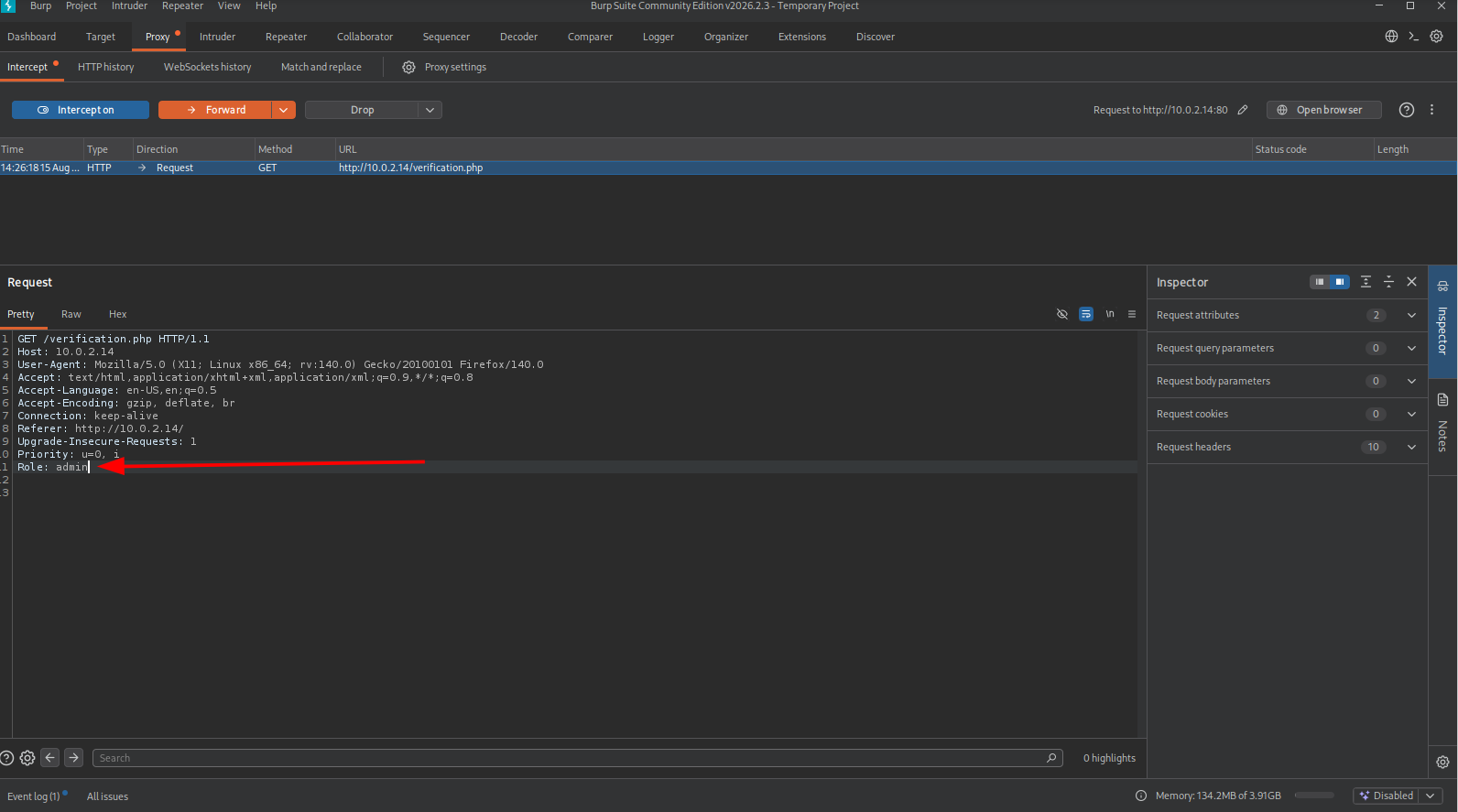1458x812 pixels.
Task: Open the Repeater menu in menu bar
Action: point(182,5)
